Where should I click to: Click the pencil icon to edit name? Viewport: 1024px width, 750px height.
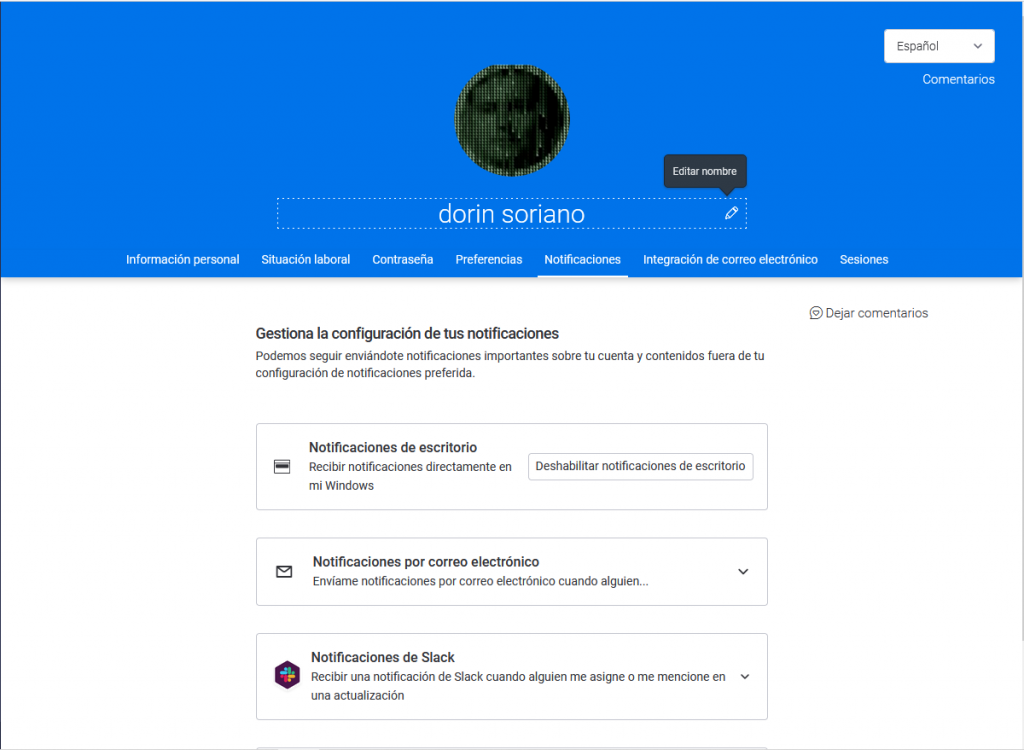click(x=731, y=213)
